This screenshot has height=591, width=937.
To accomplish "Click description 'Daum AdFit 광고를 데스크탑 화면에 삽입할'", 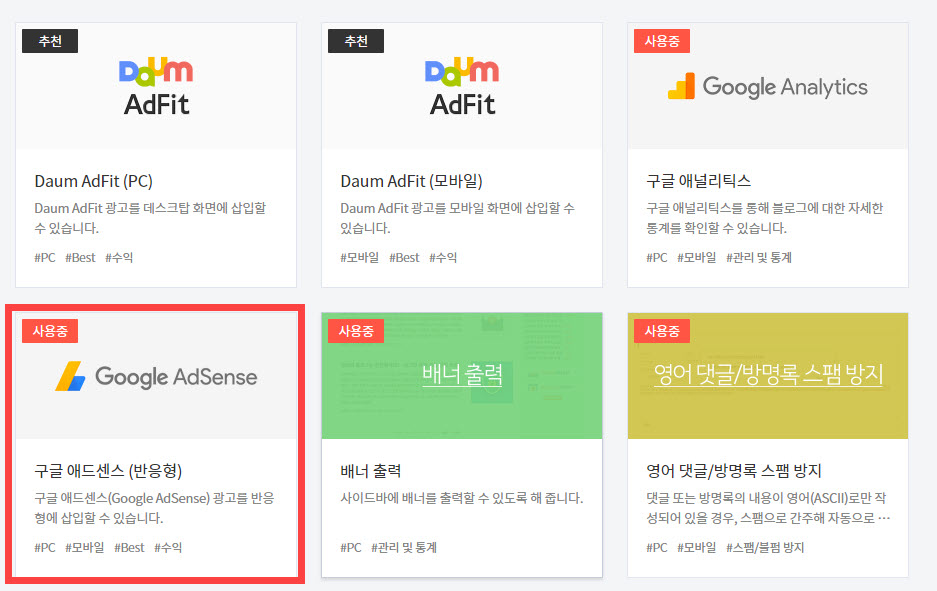I will click(x=150, y=208).
